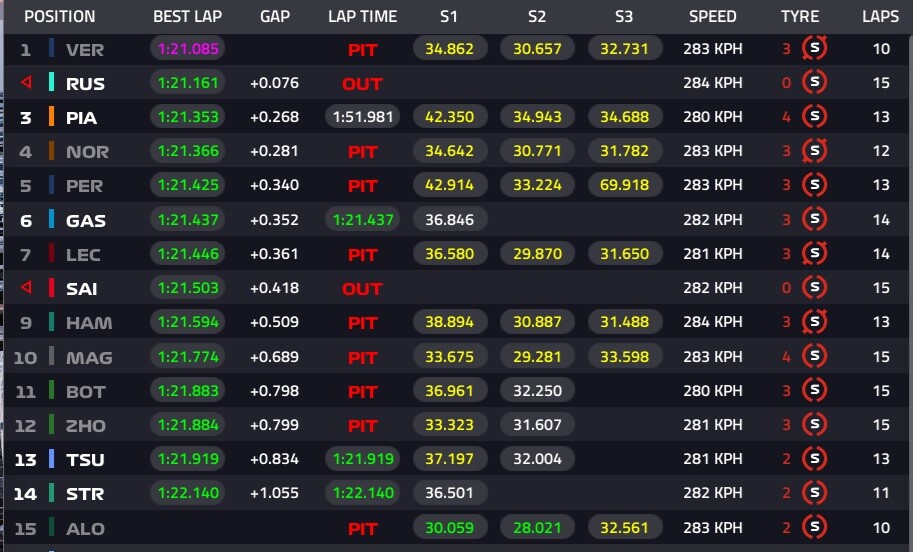The height and width of the screenshot is (552, 913).
Task: Click PIA's 1:51.981 lap time
Action: pyautogui.click(x=362, y=117)
